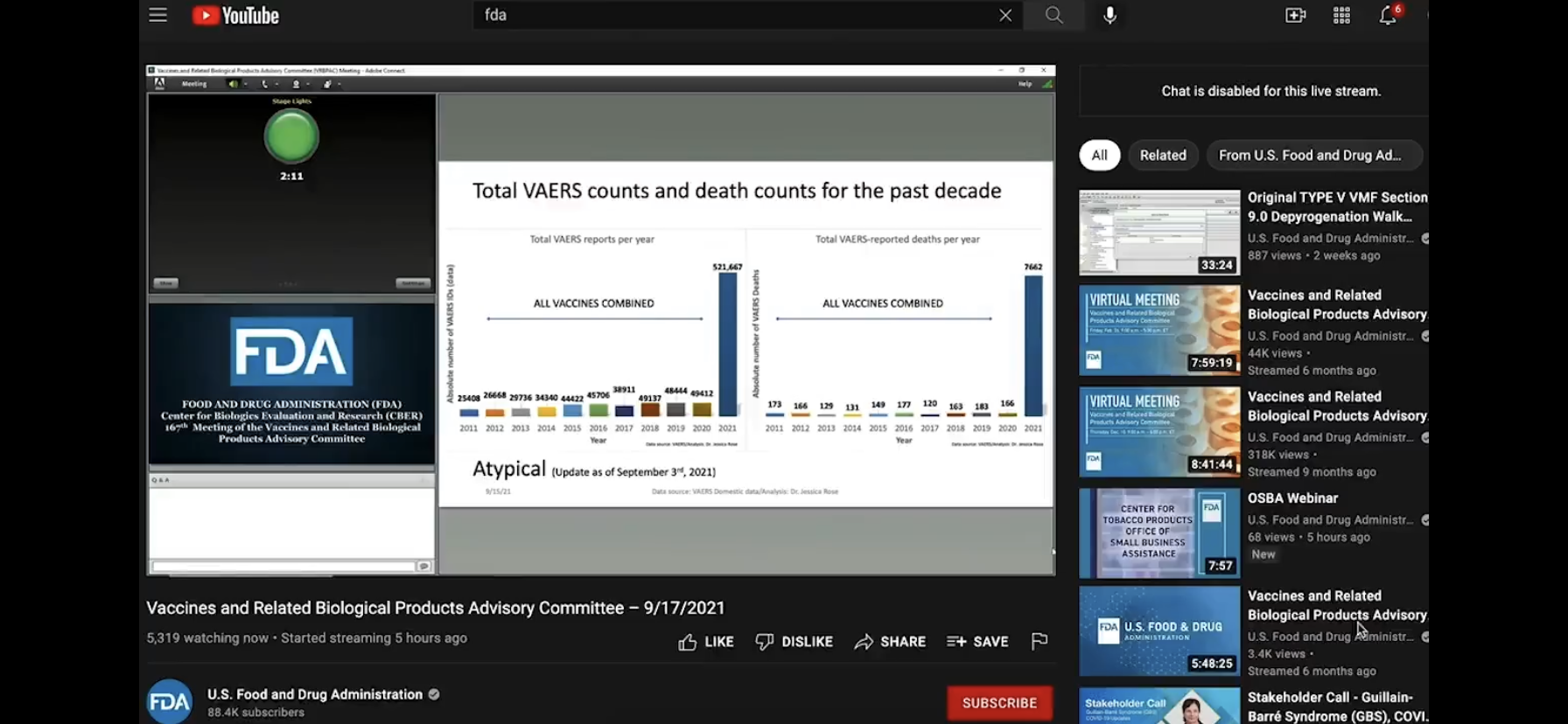Viewport: 1568px width, 724px height.
Task: Share the video
Action: (890, 642)
